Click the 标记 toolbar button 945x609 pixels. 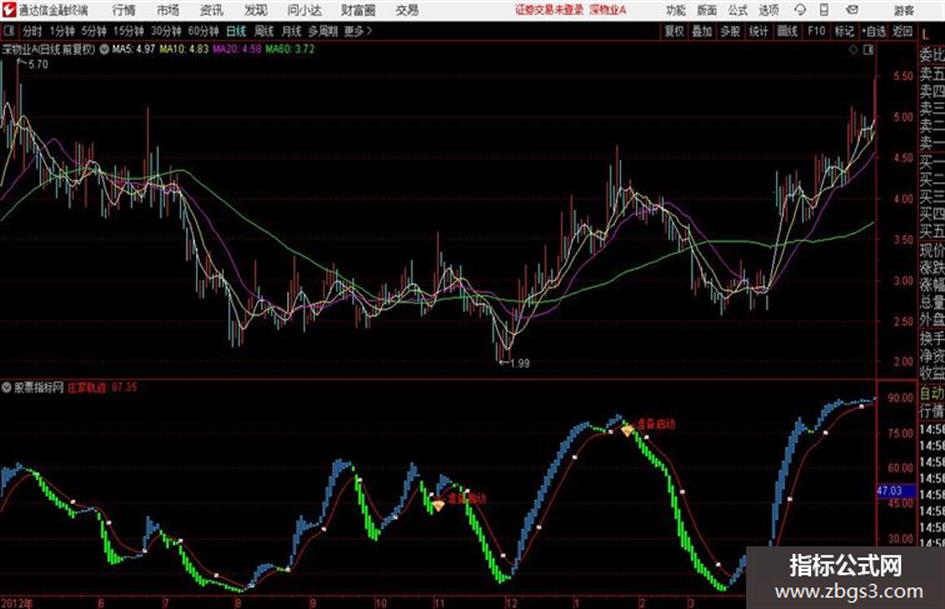coord(844,31)
